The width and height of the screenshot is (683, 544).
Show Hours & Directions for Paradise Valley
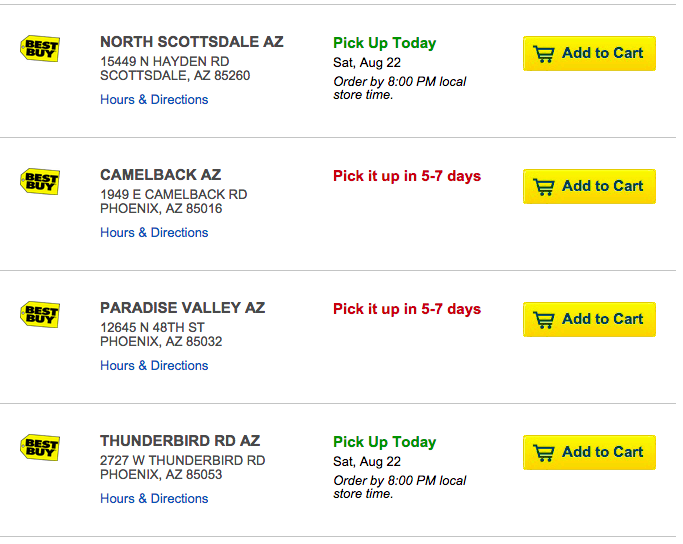tap(154, 366)
